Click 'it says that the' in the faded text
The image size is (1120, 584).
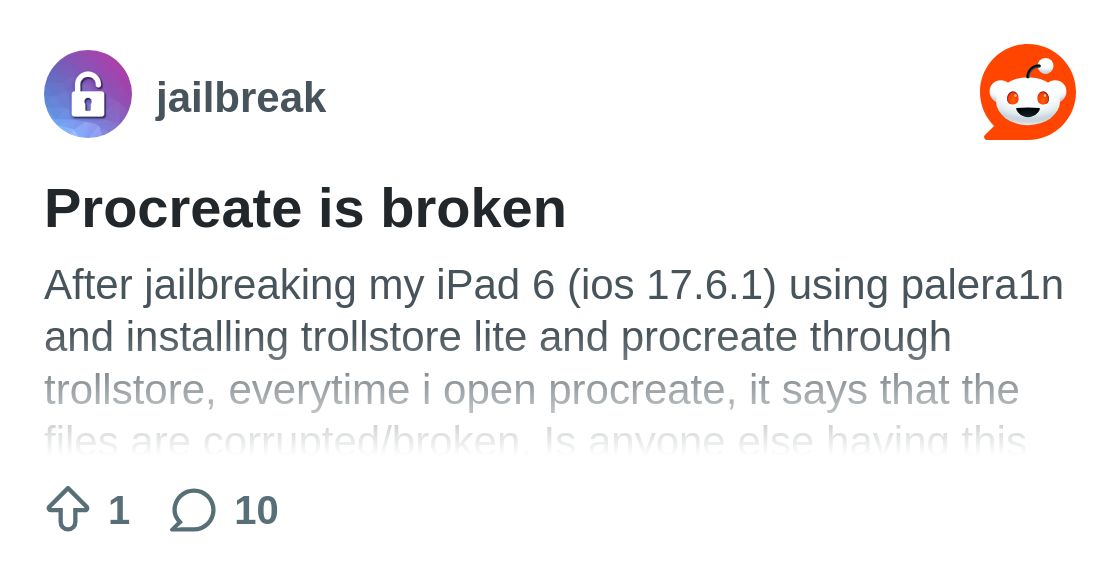884,390
